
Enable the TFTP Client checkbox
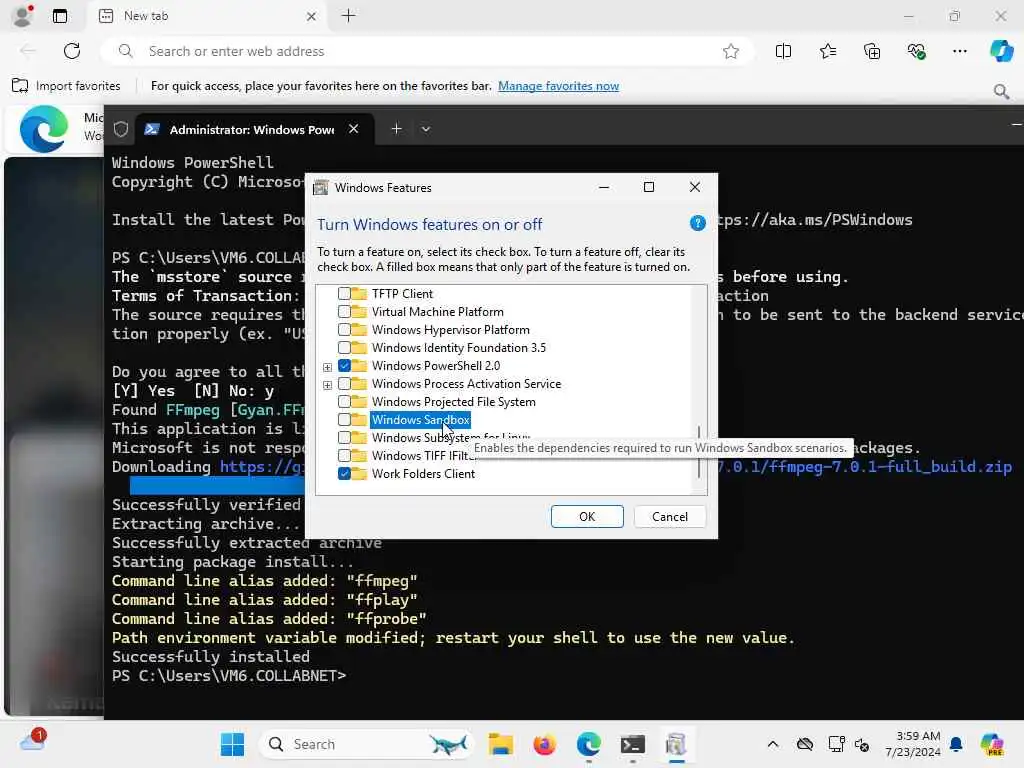pyautogui.click(x=344, y=294)
